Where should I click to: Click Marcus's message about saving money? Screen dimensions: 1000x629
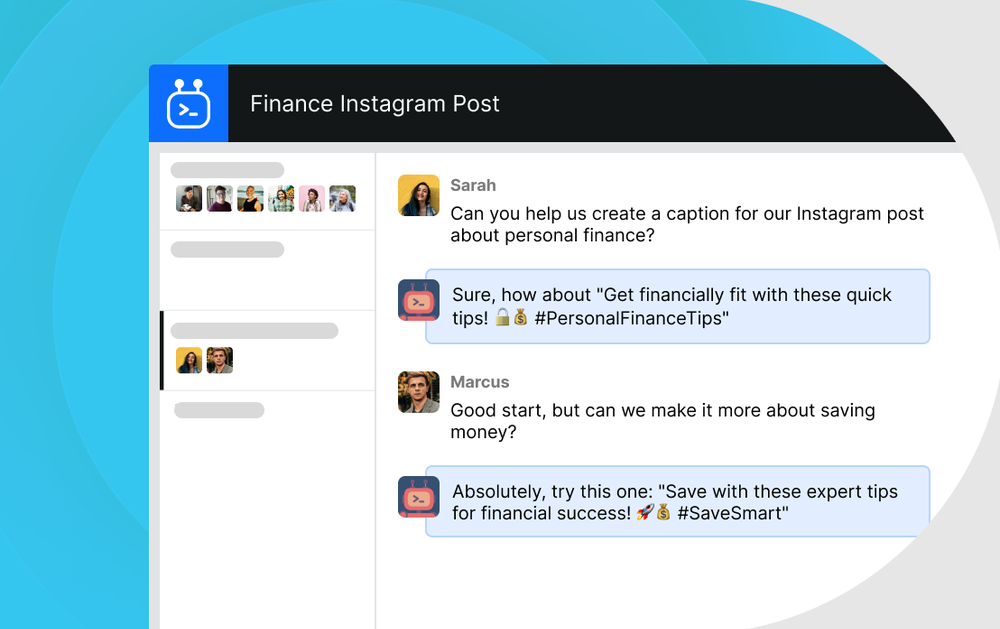(663, 421)
